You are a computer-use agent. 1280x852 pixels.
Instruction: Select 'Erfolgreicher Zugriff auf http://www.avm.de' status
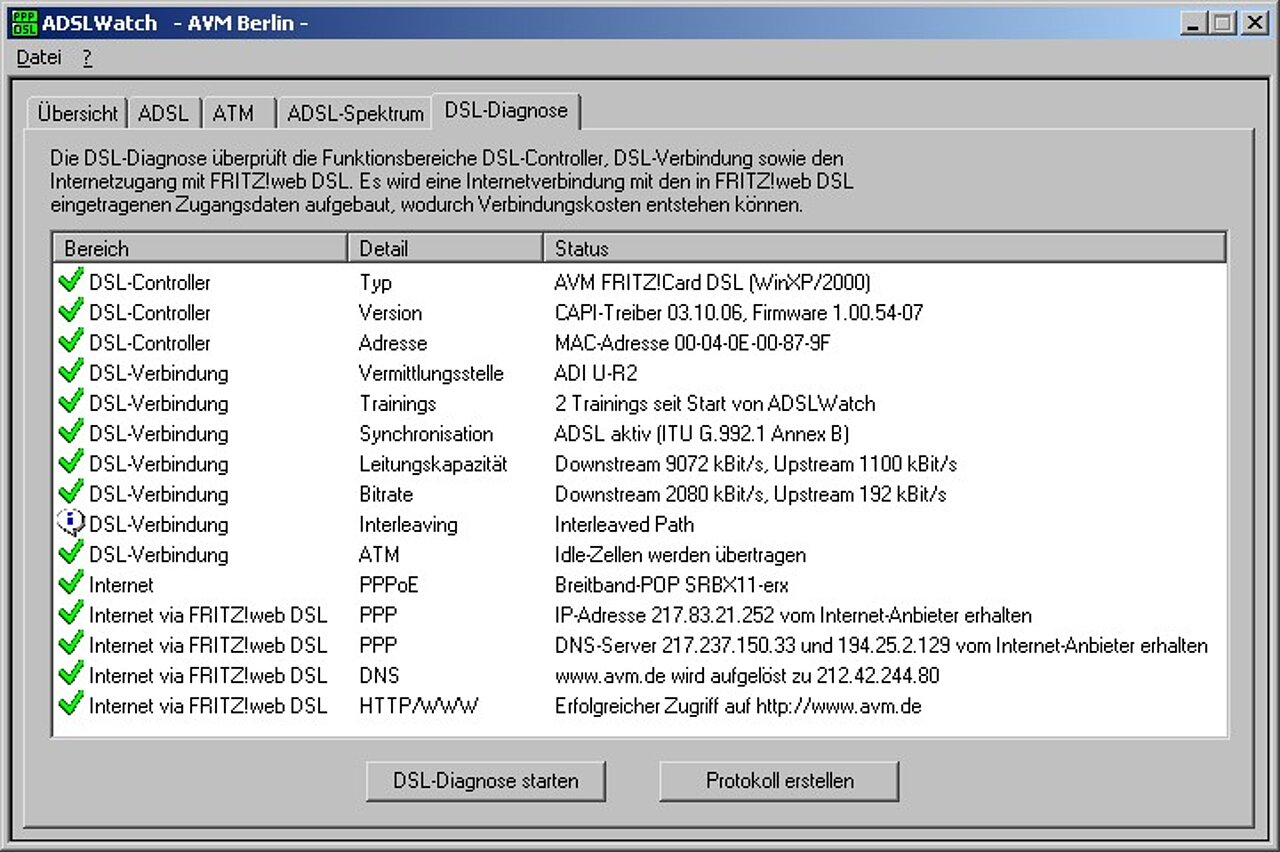coord(738,706)
